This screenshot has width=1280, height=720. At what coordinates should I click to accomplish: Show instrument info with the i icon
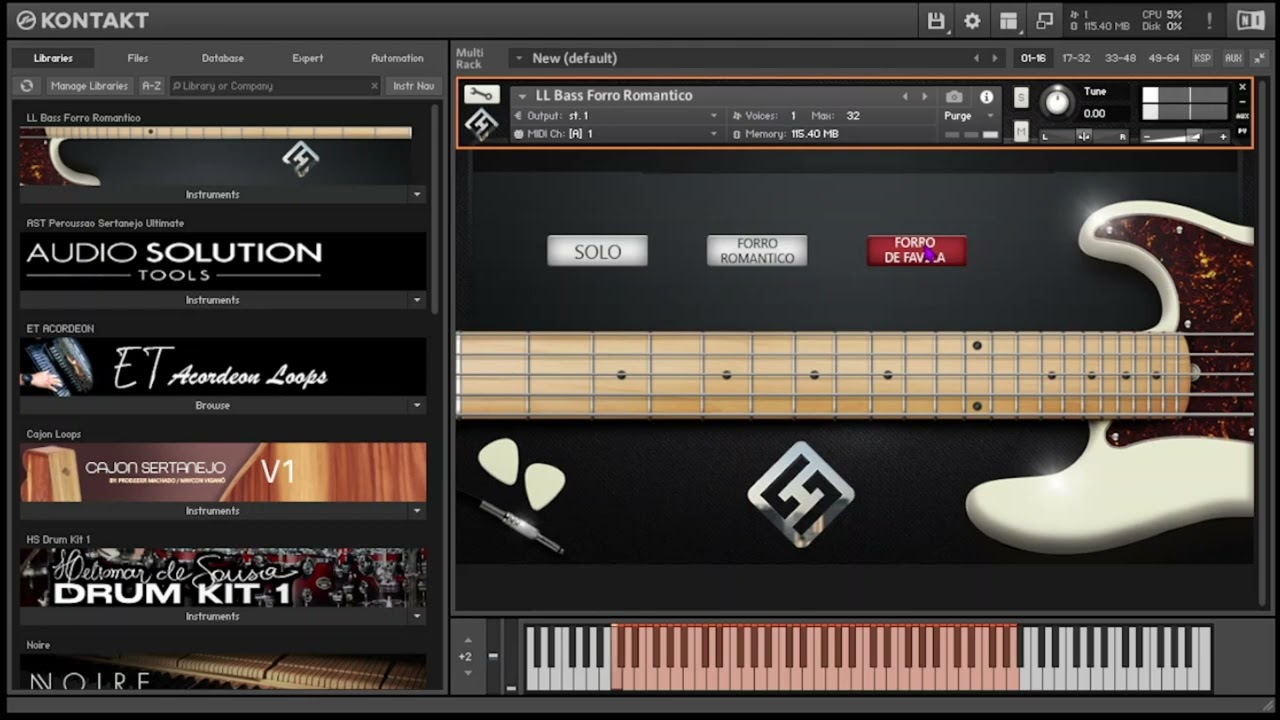987,97
